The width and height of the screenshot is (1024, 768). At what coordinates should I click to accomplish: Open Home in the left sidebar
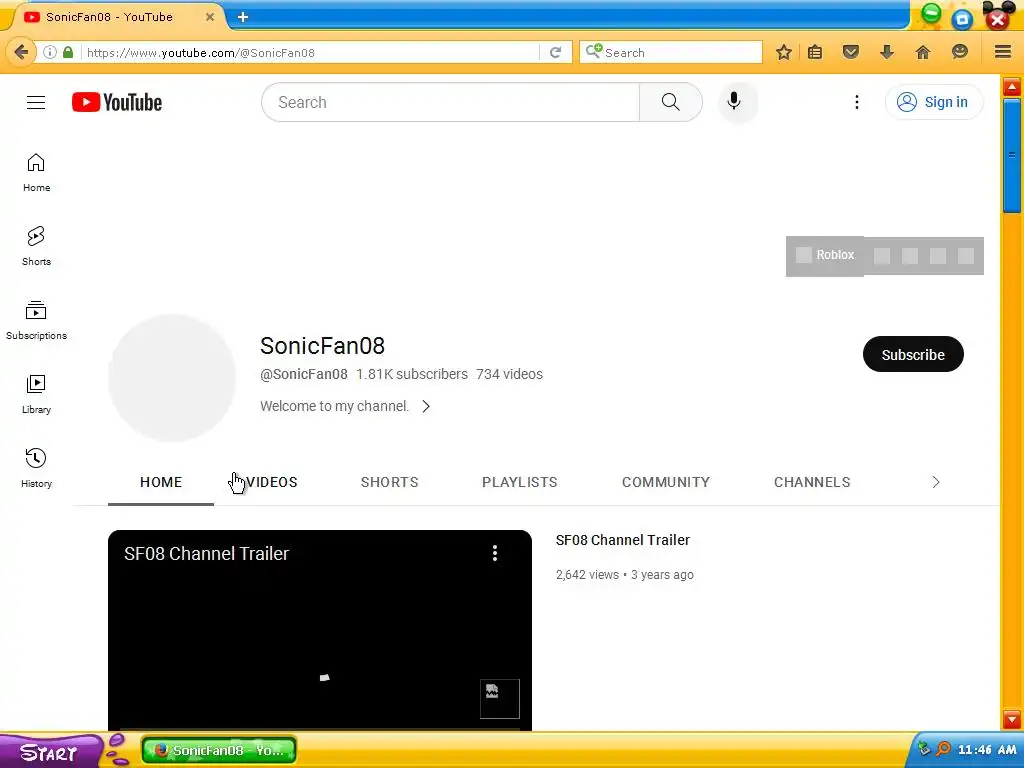tap(36, 172)
